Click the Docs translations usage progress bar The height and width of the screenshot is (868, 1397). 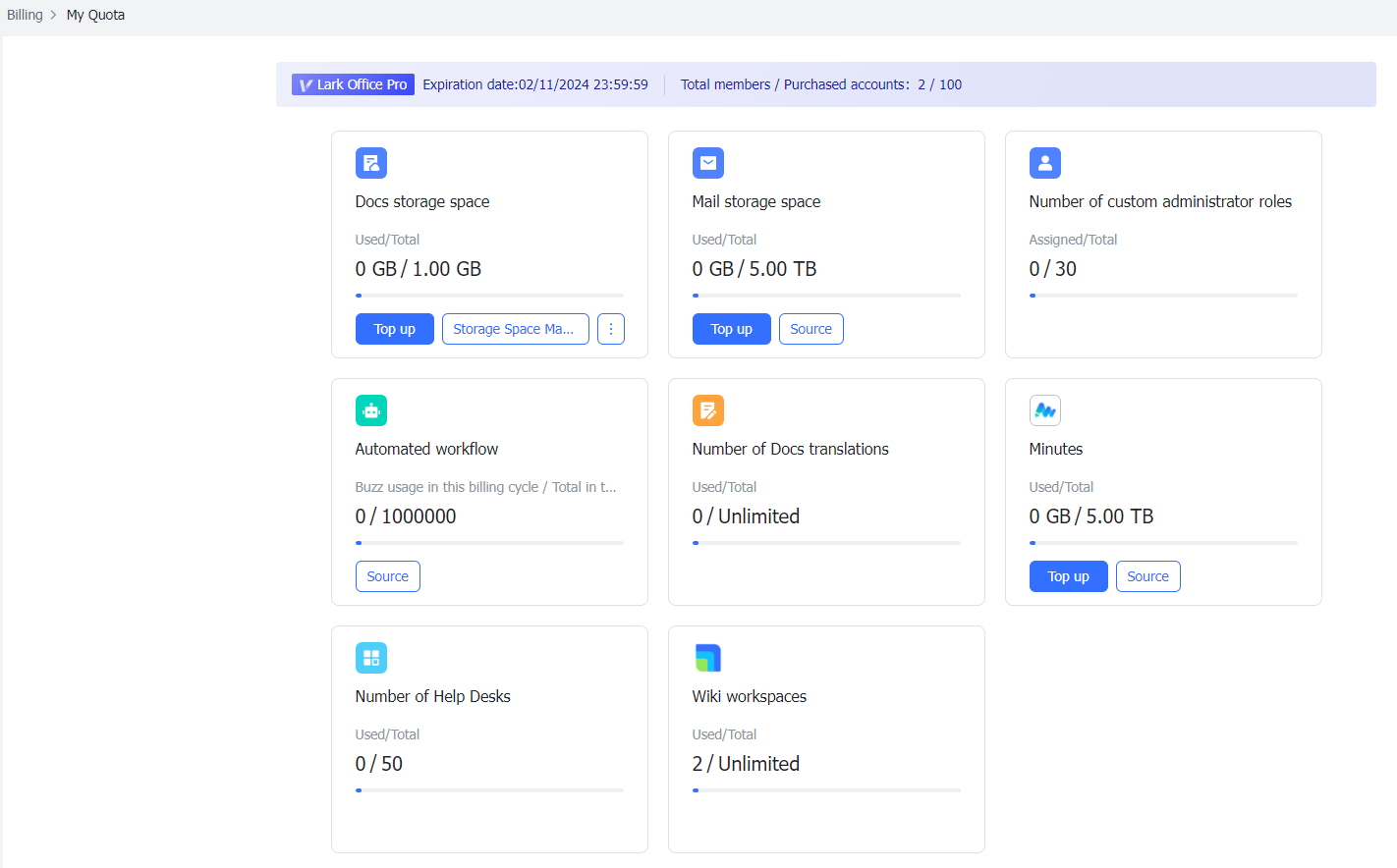tap(826, 543)
